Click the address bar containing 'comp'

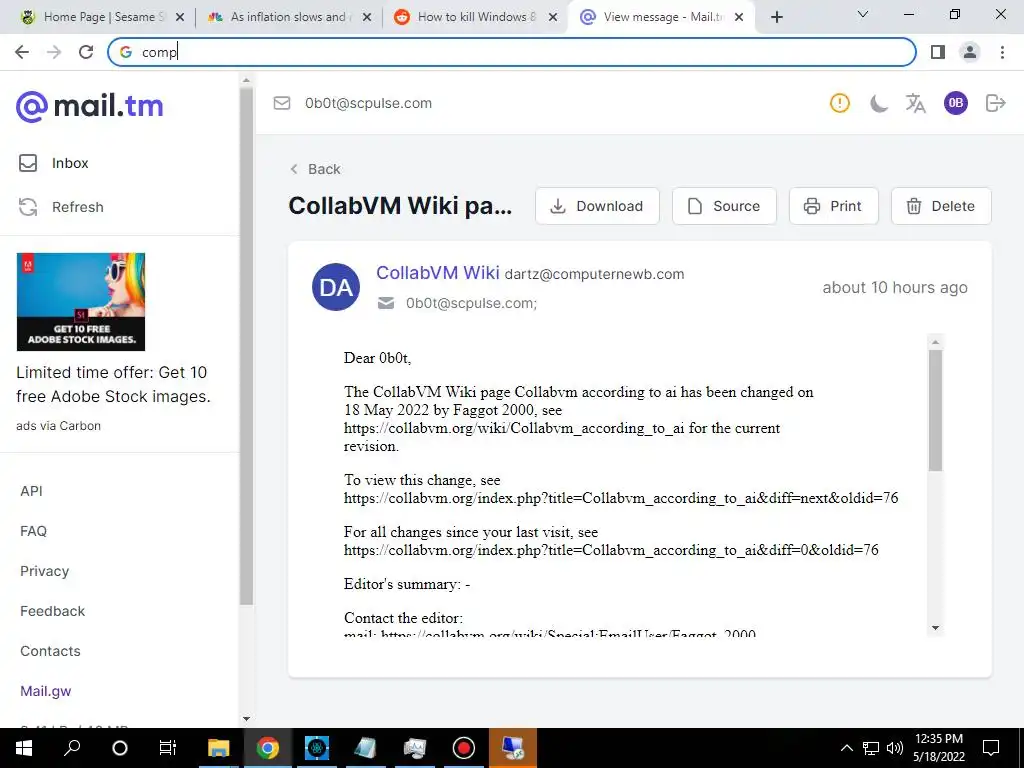point(512,52)
